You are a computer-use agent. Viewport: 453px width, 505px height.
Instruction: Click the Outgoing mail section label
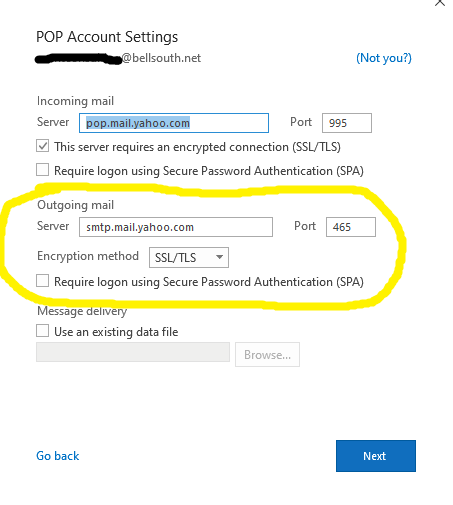75,205
